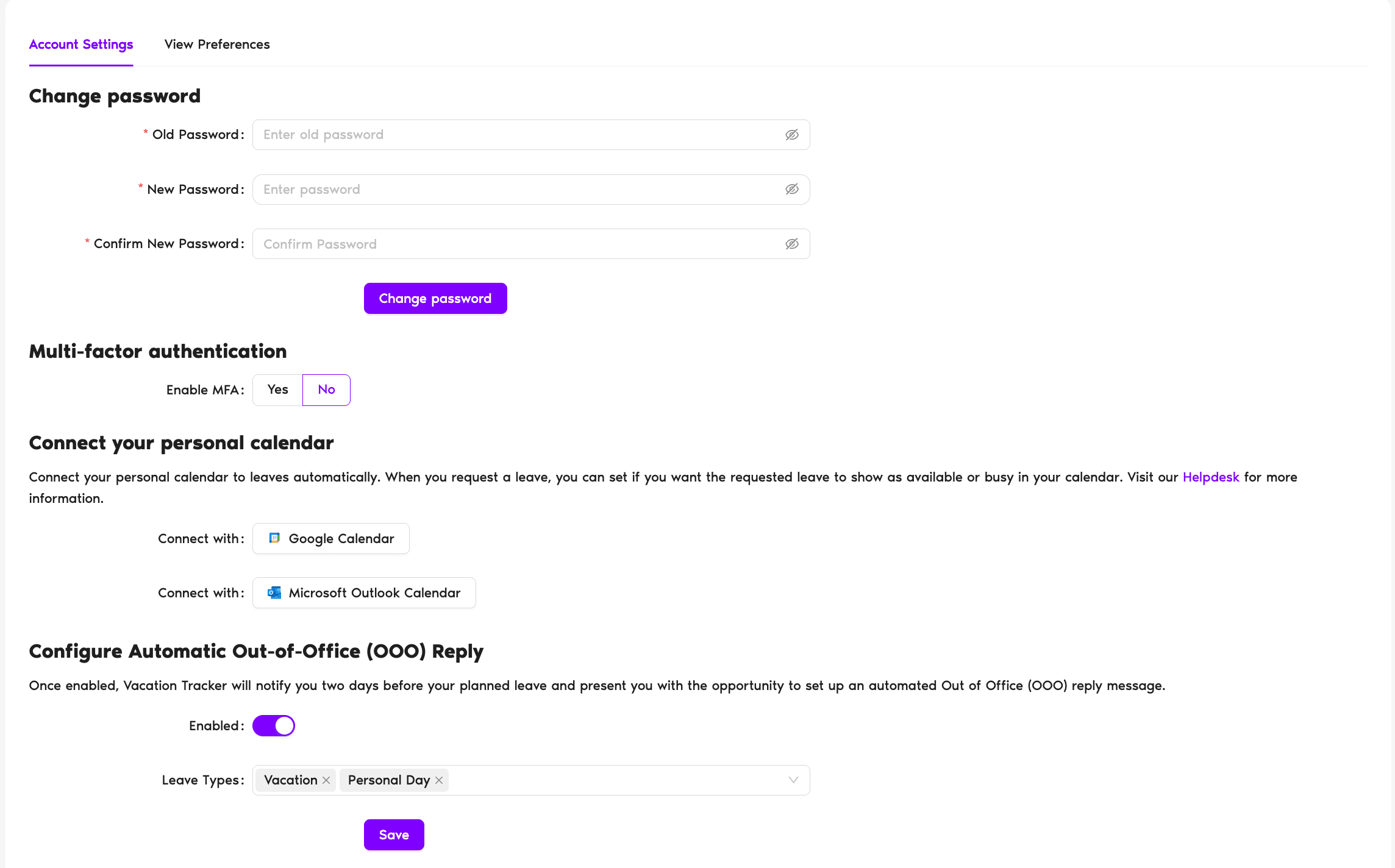This screenshot has height=868, width=1395.
Task: Switch to the View Preferences tab
Action: pos(216,44)
